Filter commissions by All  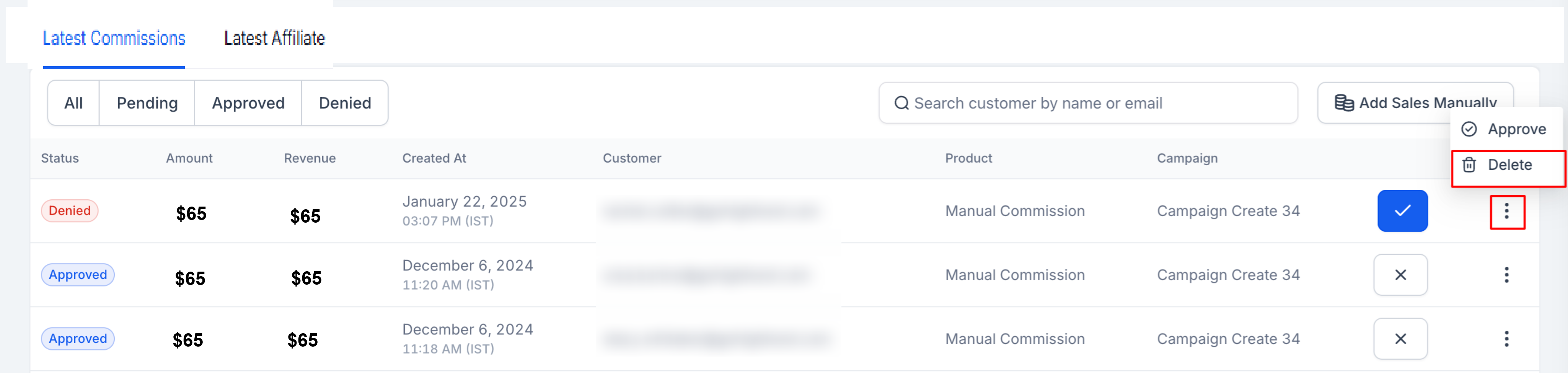coord(73,103)
